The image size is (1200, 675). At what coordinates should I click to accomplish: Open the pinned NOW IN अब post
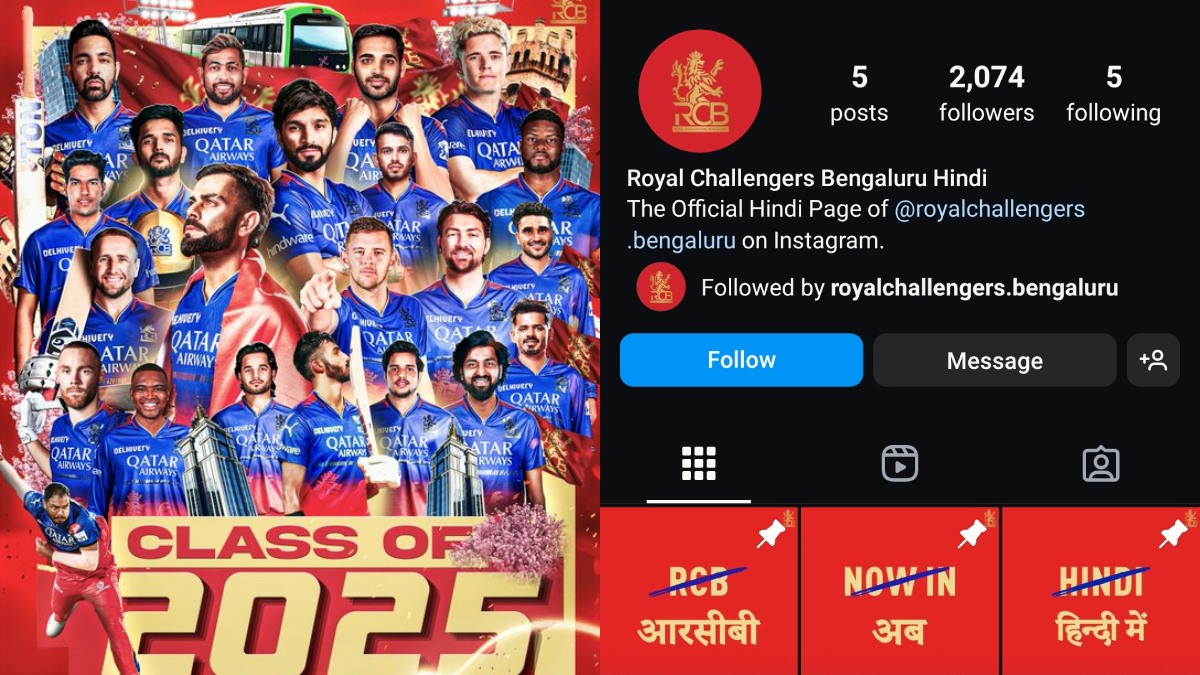[x=900, y=591]
